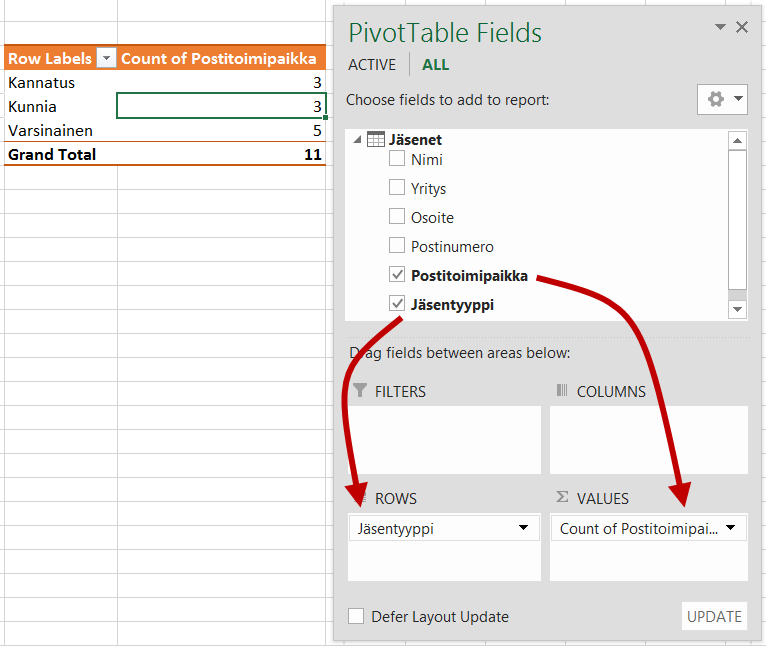
Task: Tick the Postinumero field checkbox
Action: pos(397,246)
